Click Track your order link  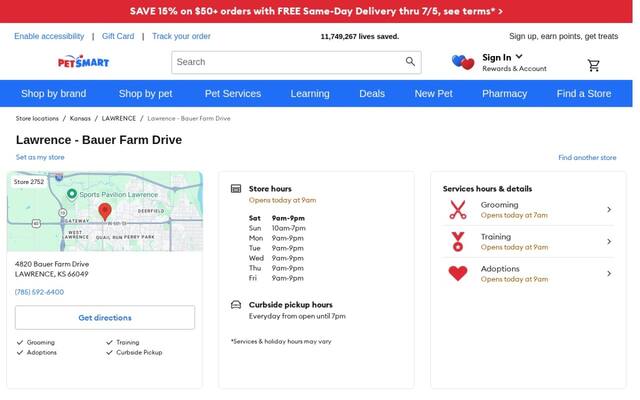point(181,36)
